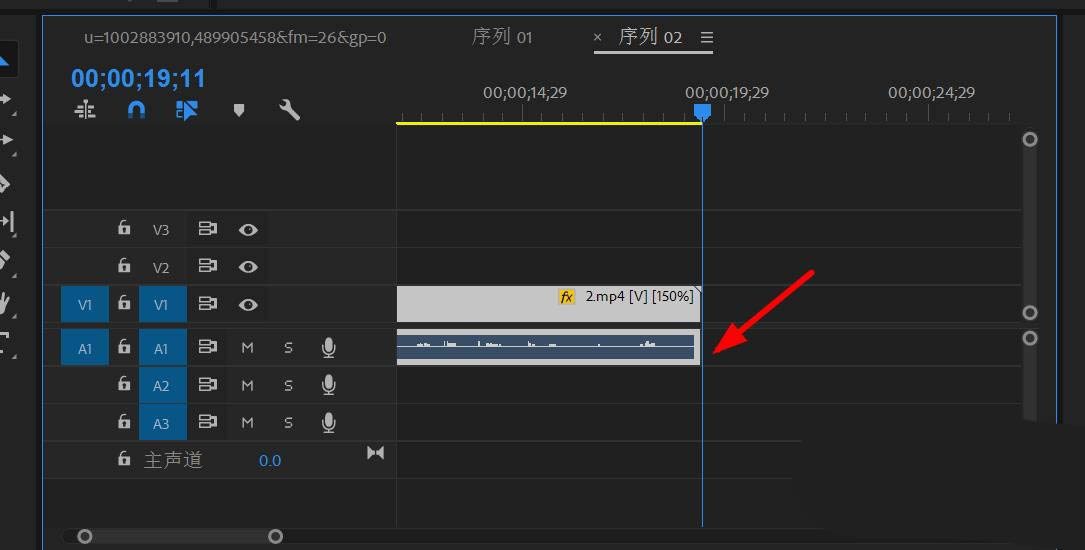Solo audio track A2
This screenshot has height=550, width=1085.
pos(289,385)
